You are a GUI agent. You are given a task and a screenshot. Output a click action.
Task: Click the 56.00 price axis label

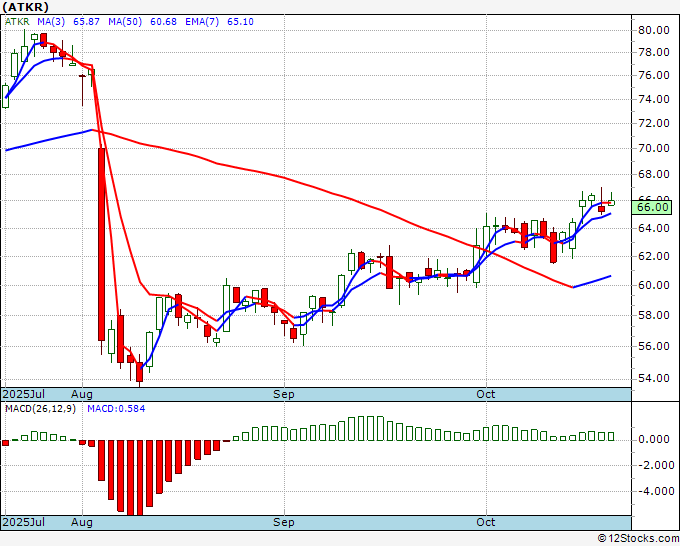(654, 346)
